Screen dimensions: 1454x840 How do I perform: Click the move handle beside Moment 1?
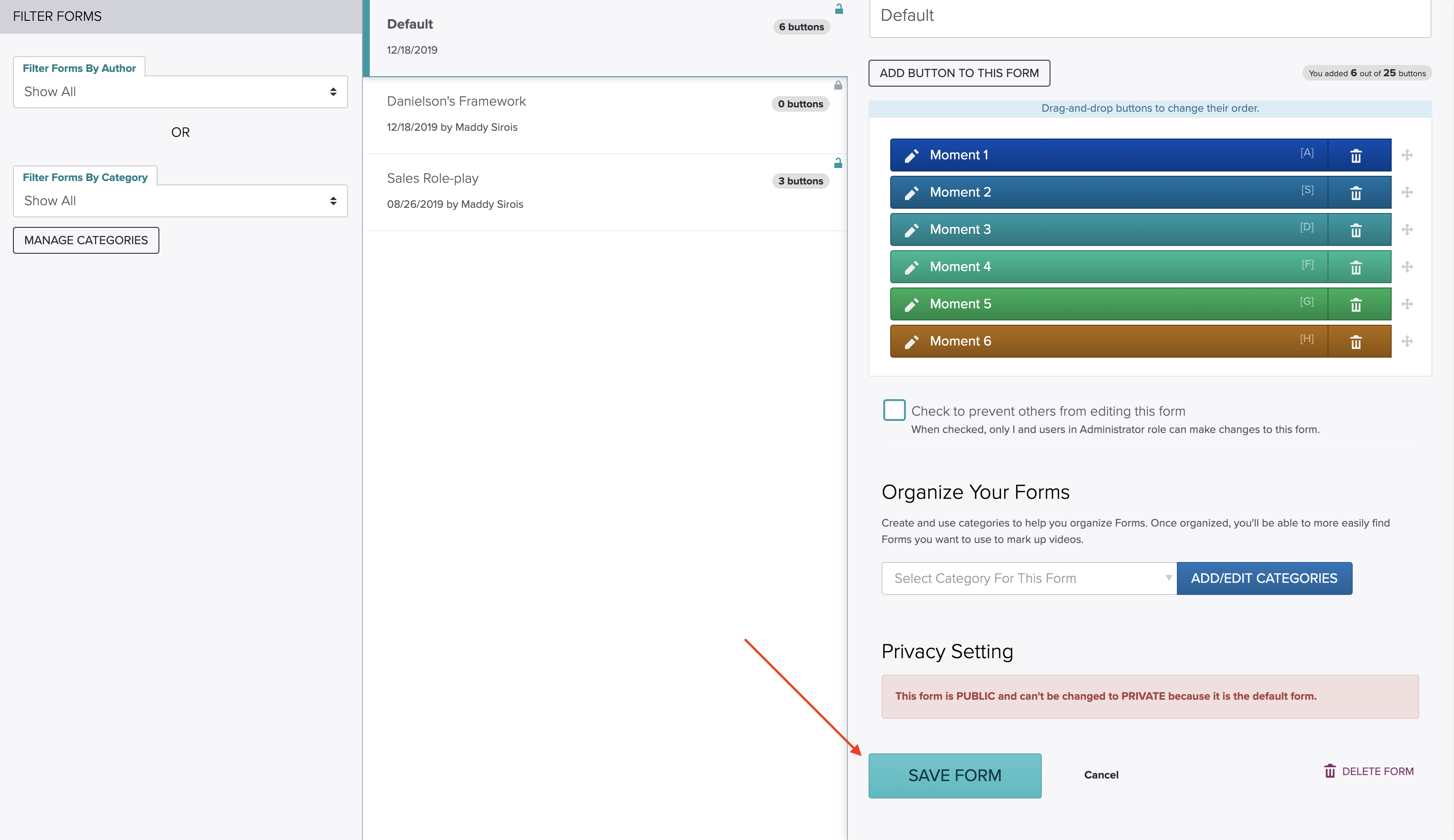click(1407, 155)
